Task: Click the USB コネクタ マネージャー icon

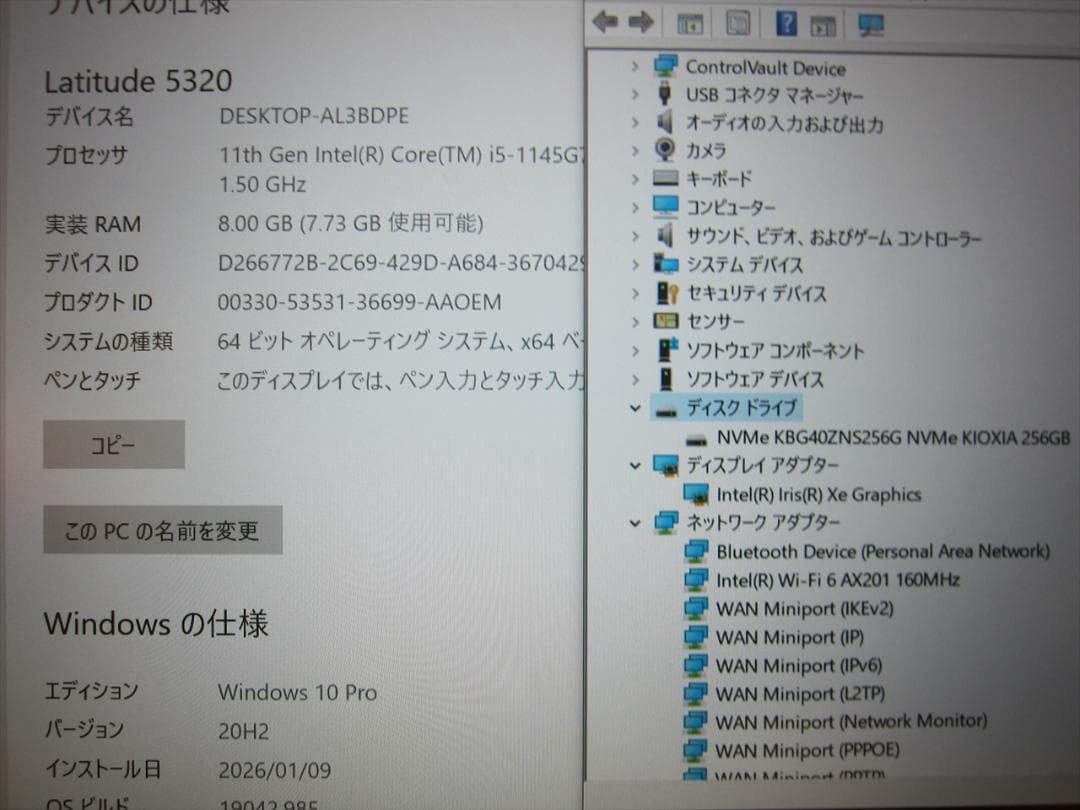Action: tap(665, 94)
